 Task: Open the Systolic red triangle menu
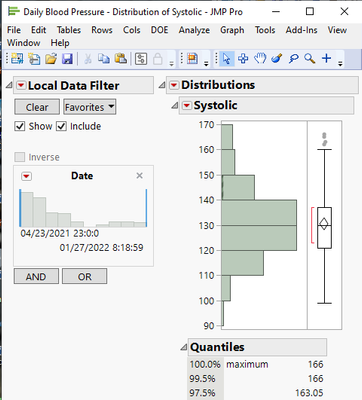187,106
